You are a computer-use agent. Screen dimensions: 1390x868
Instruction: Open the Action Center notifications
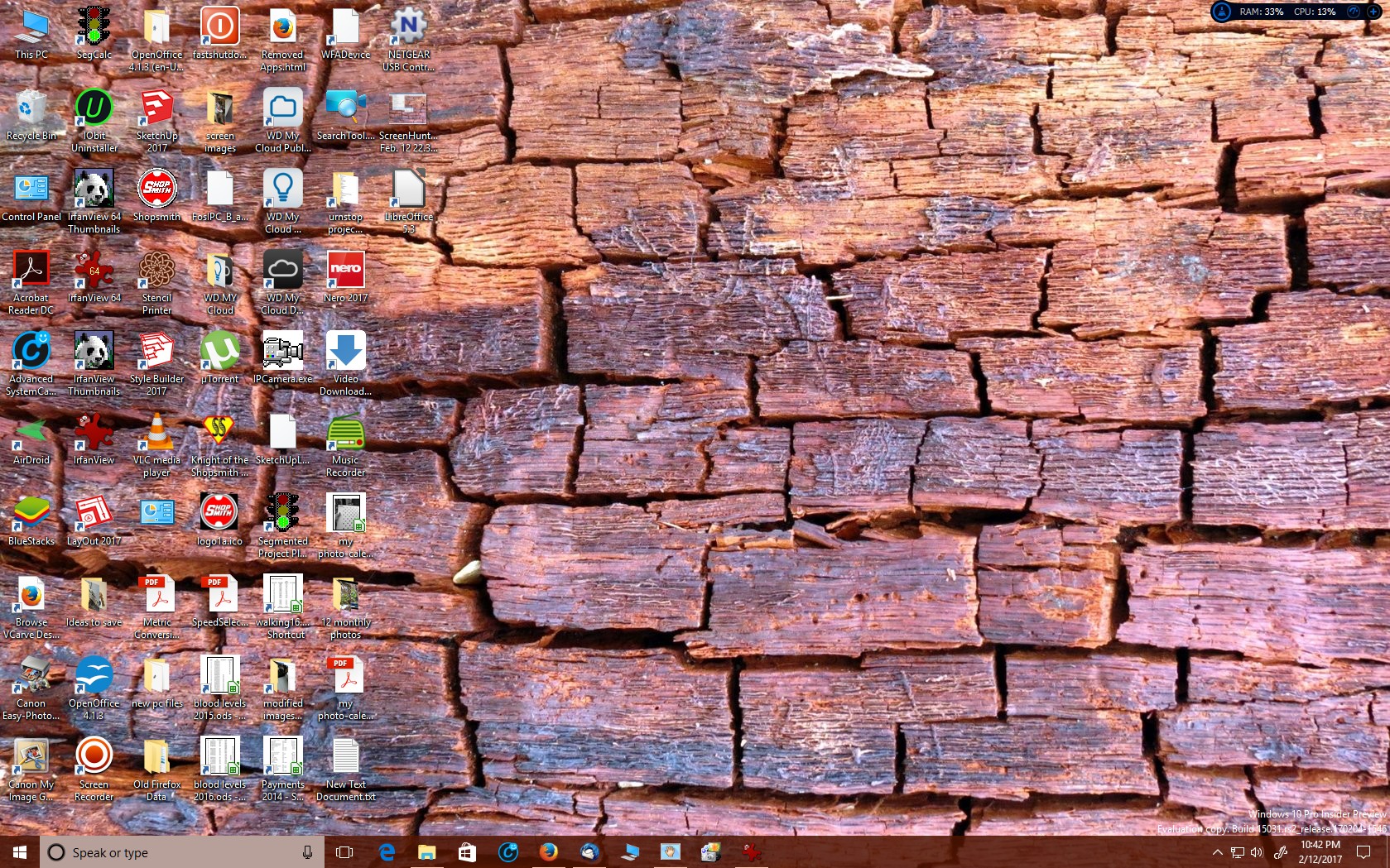[x=1364, y=852]
